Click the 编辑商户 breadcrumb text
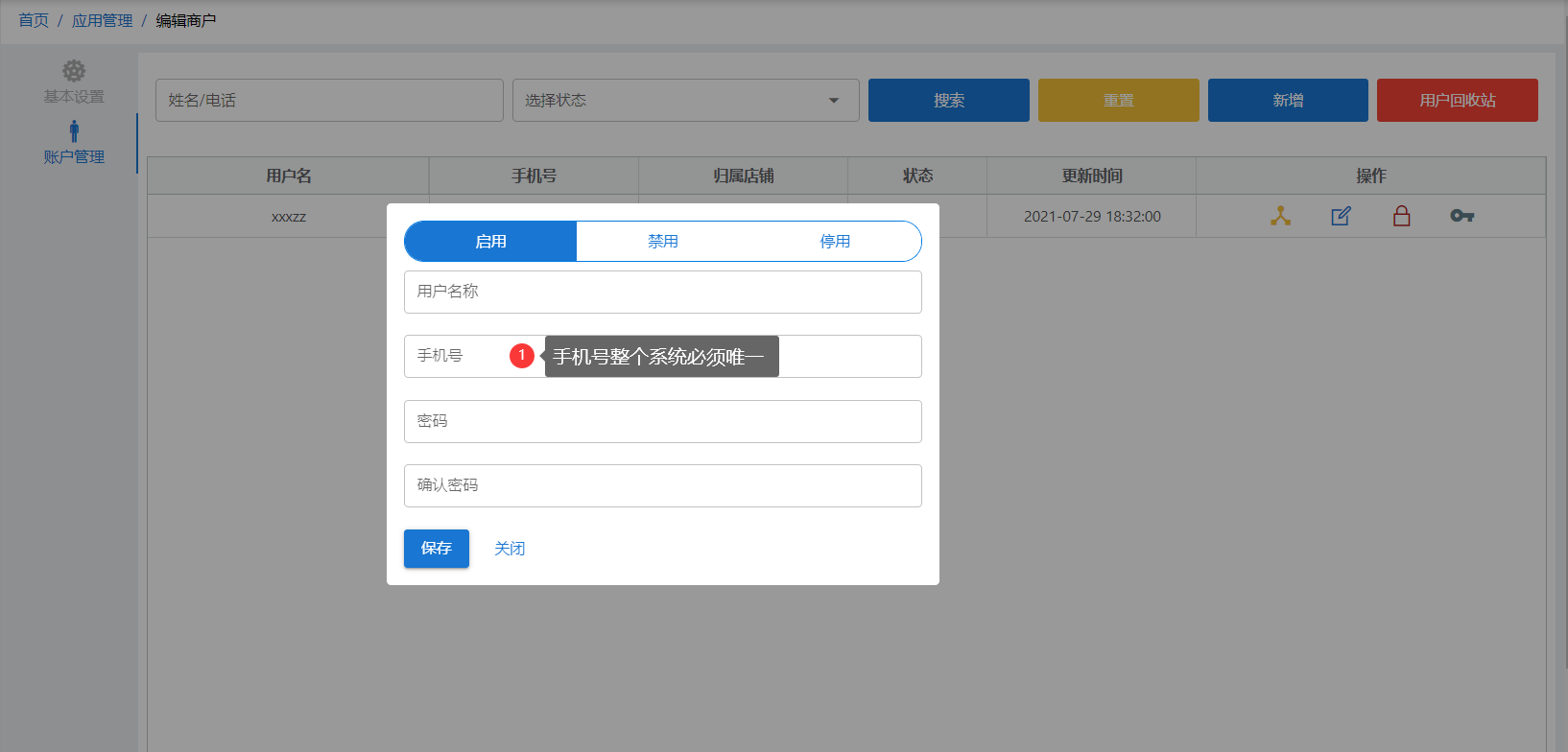1568x752 pixels. click(x=186, y=20)
